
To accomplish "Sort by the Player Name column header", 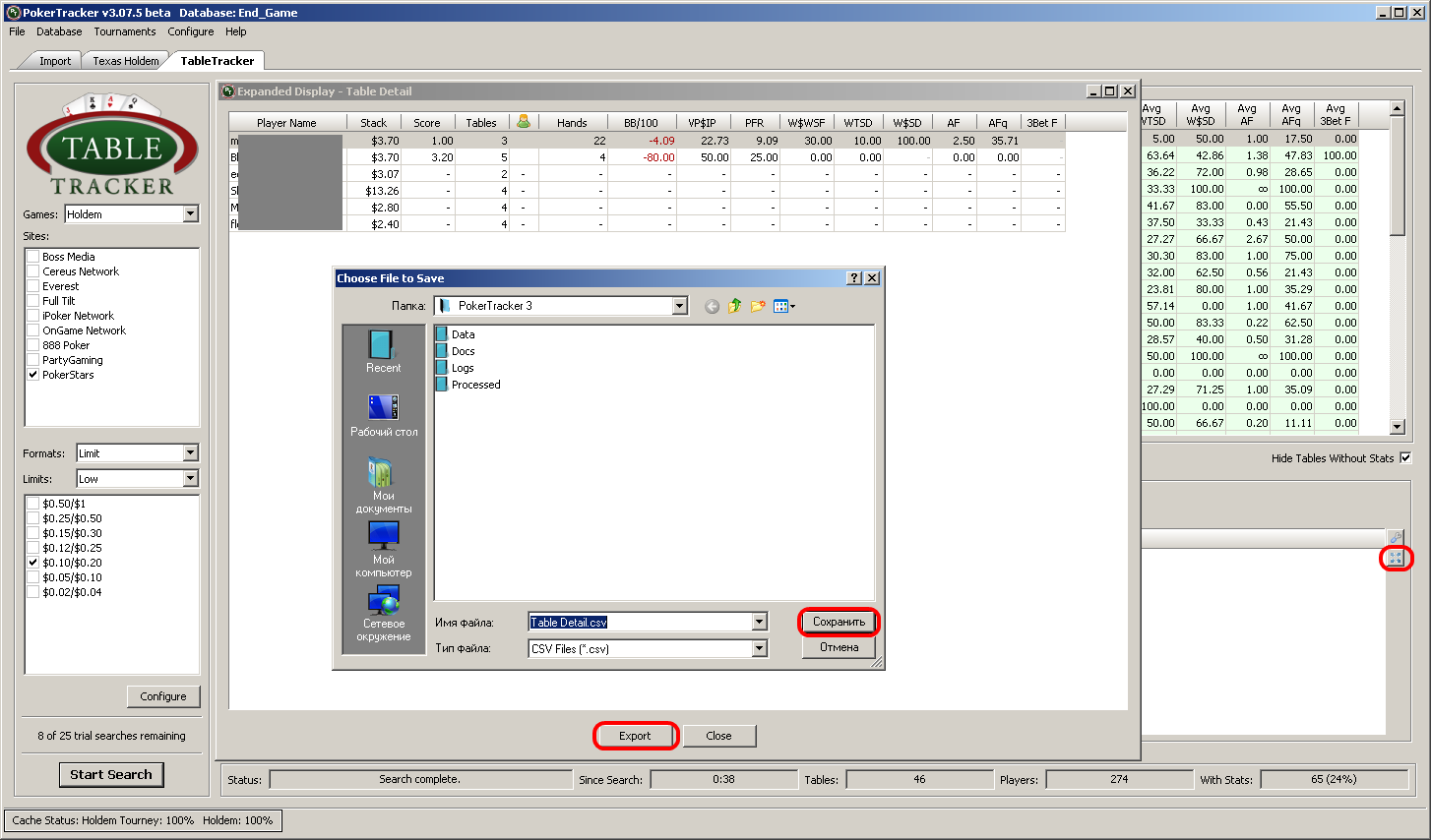I will coord(287,123).
